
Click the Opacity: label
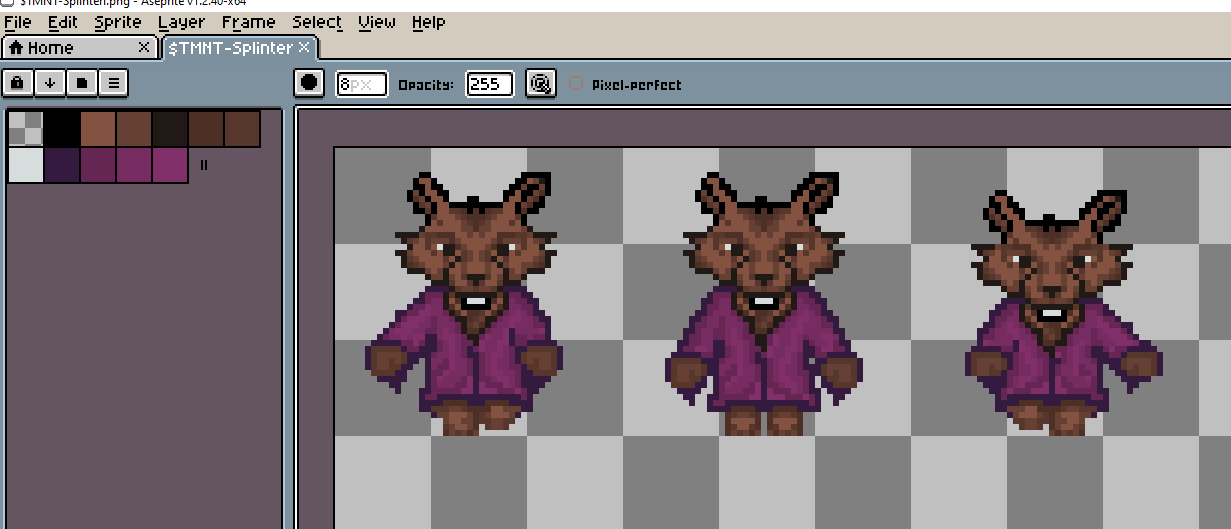(x=425, y=85)
